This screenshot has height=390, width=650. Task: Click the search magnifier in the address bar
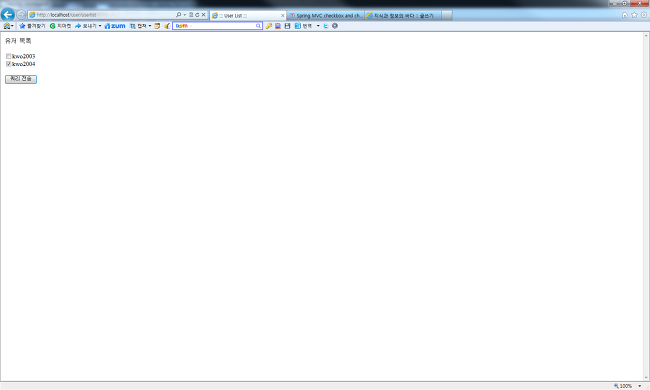click(178, 15)
